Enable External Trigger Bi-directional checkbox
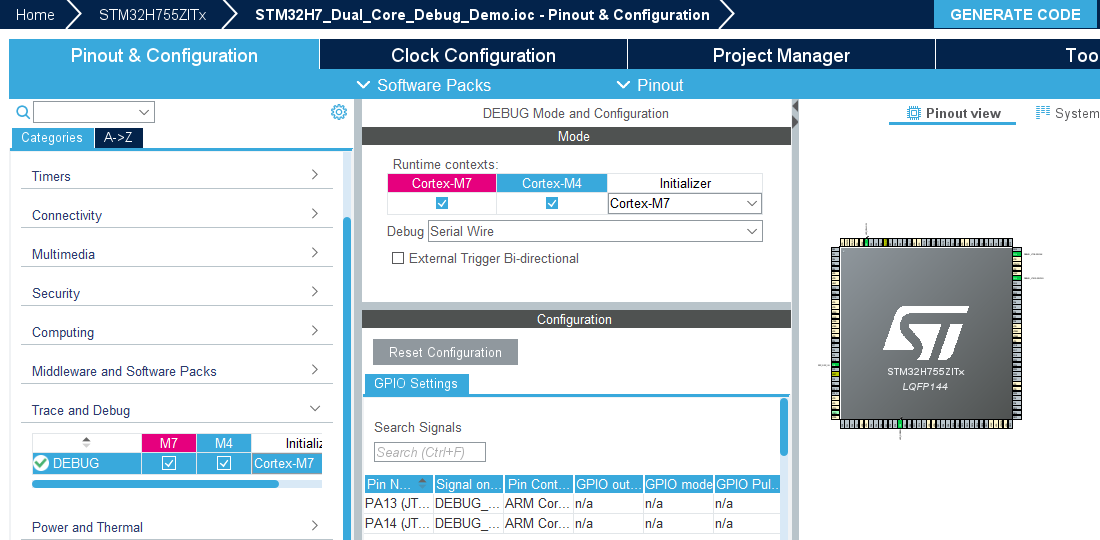The height and width of the screenshot is (540, 1100). 398,258
